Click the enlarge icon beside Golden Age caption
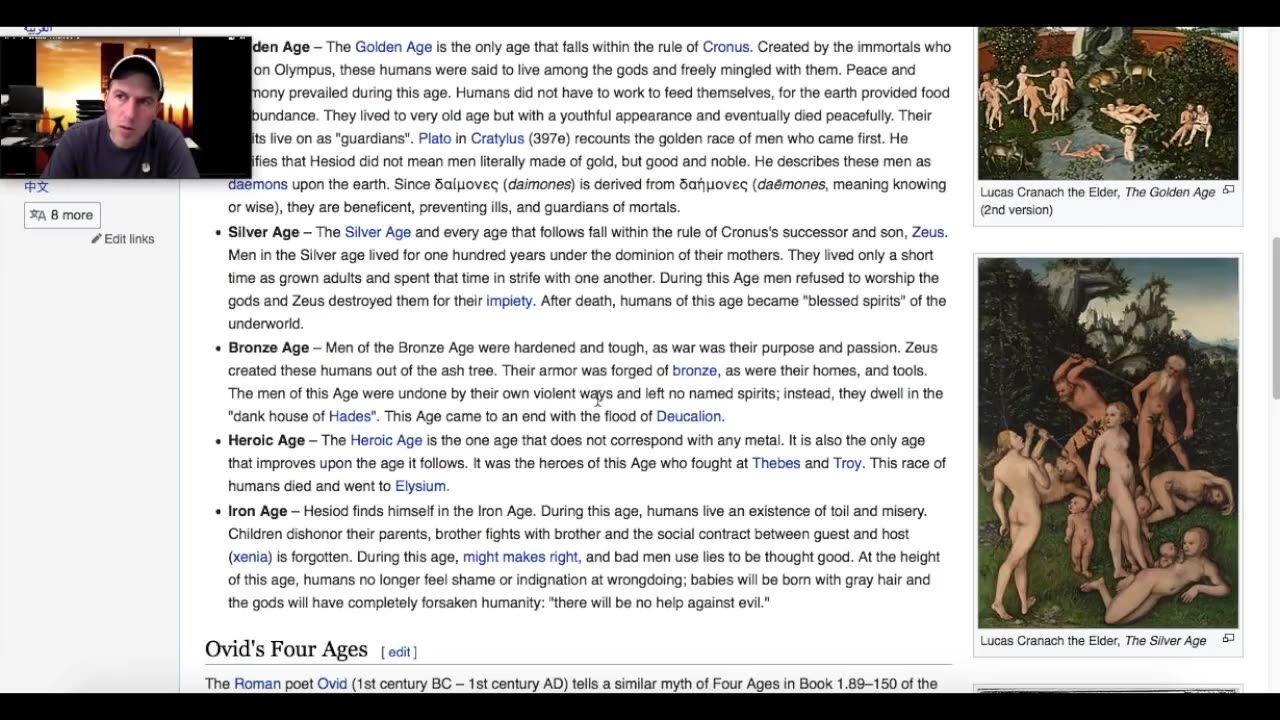This screenshot has height=720, width=1280. coord(1229,190)
